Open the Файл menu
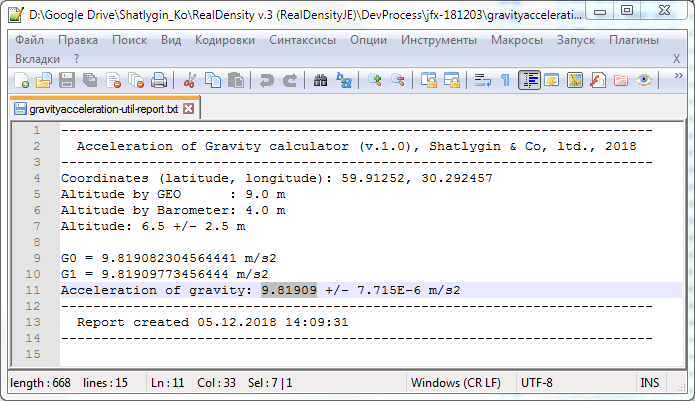This screenshot has height=401, width=695. [29, 40]
